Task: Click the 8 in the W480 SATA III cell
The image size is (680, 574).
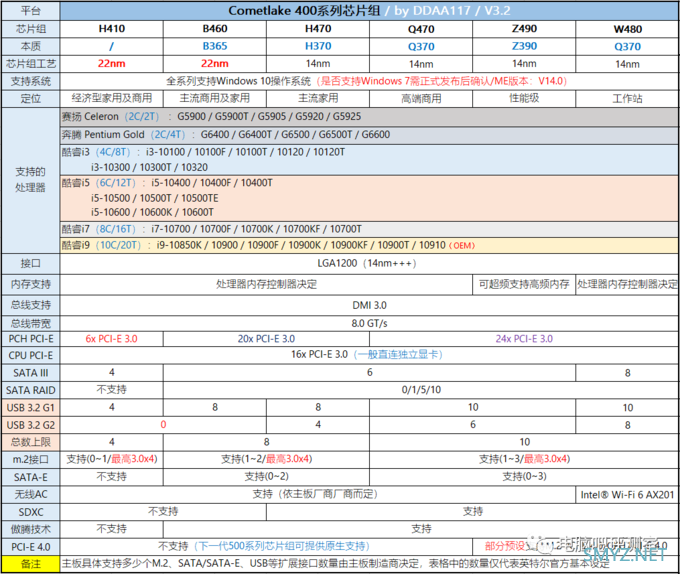Action: coord(627,373)
